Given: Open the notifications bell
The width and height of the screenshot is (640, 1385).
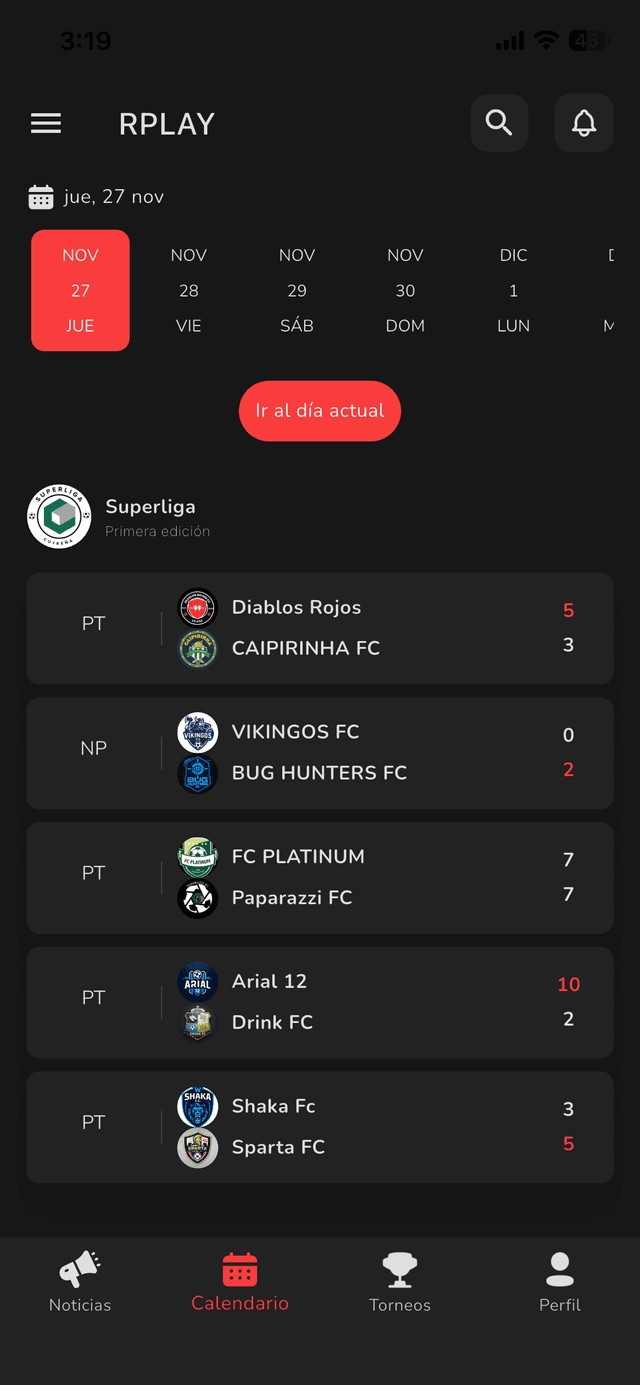Looking at the screenshot, I should coord(584,122).
